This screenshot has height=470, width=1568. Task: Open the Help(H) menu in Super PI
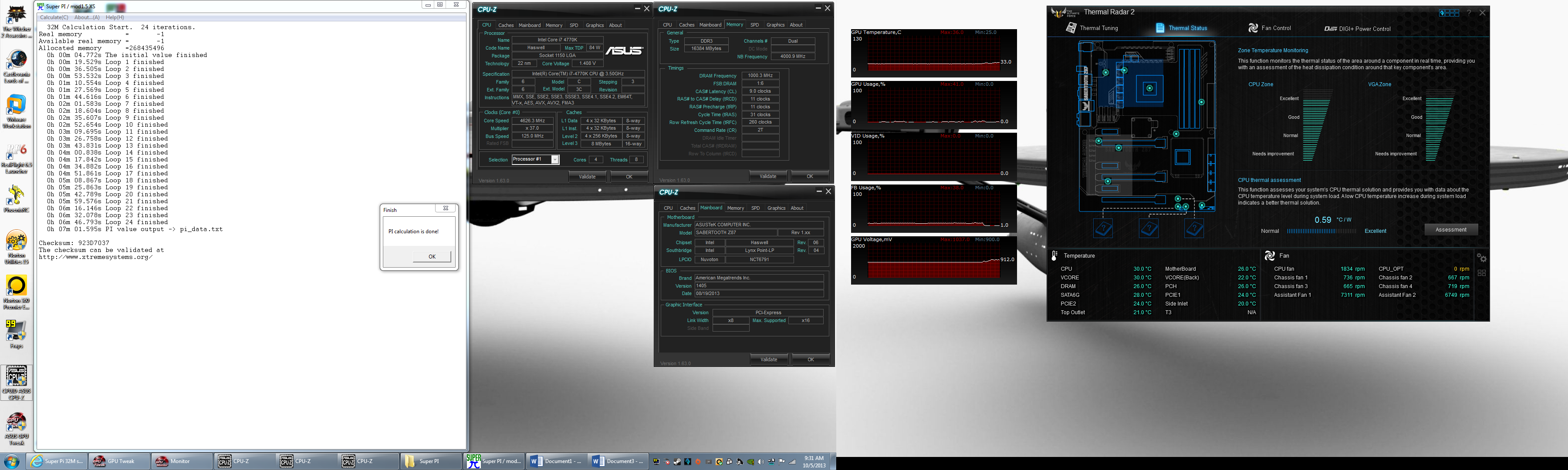115,18
